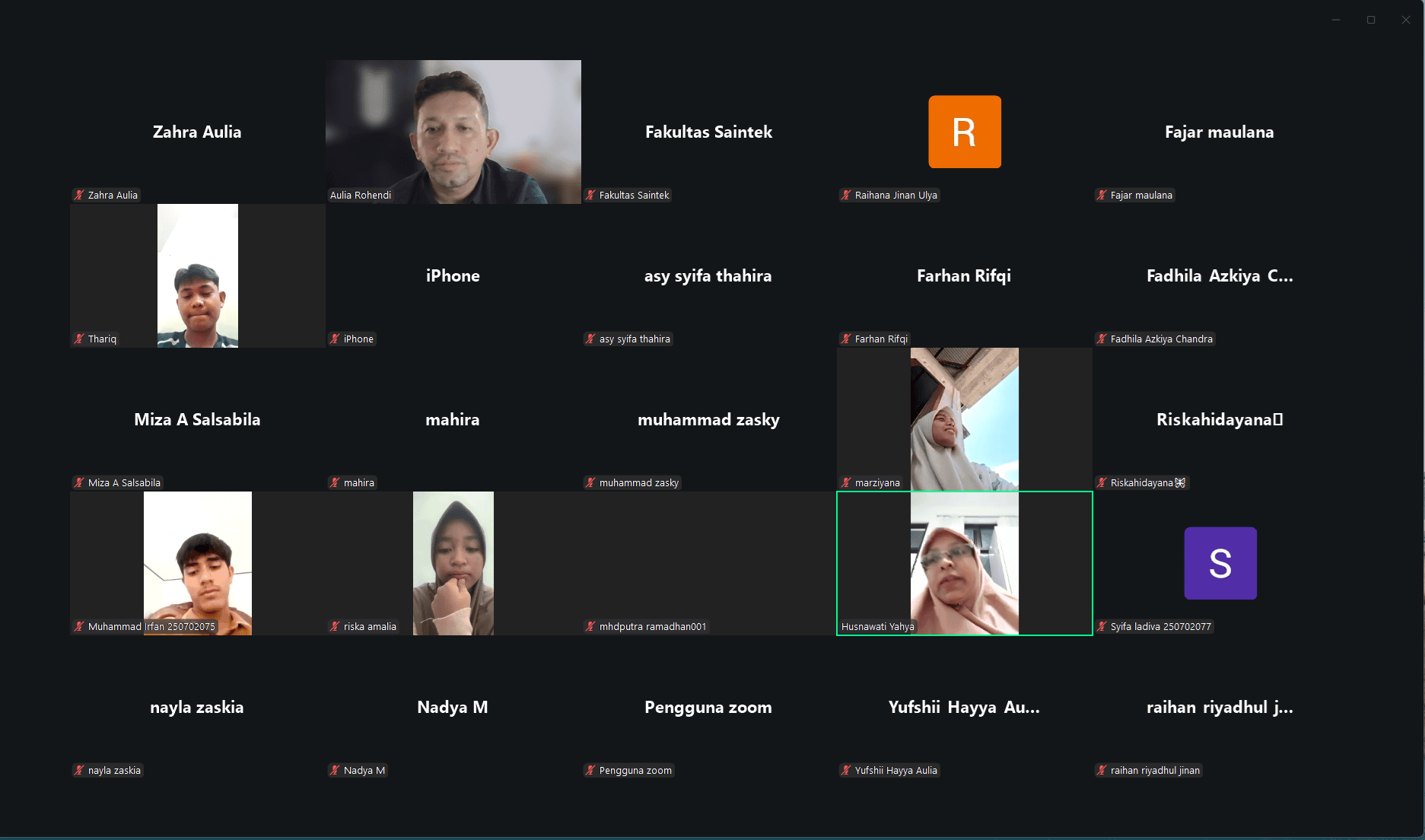Select Muhammad Irfan's video thumbnail
Image resolution: width=1425 pixels, height=840 pixels.
tap(197, 563)
